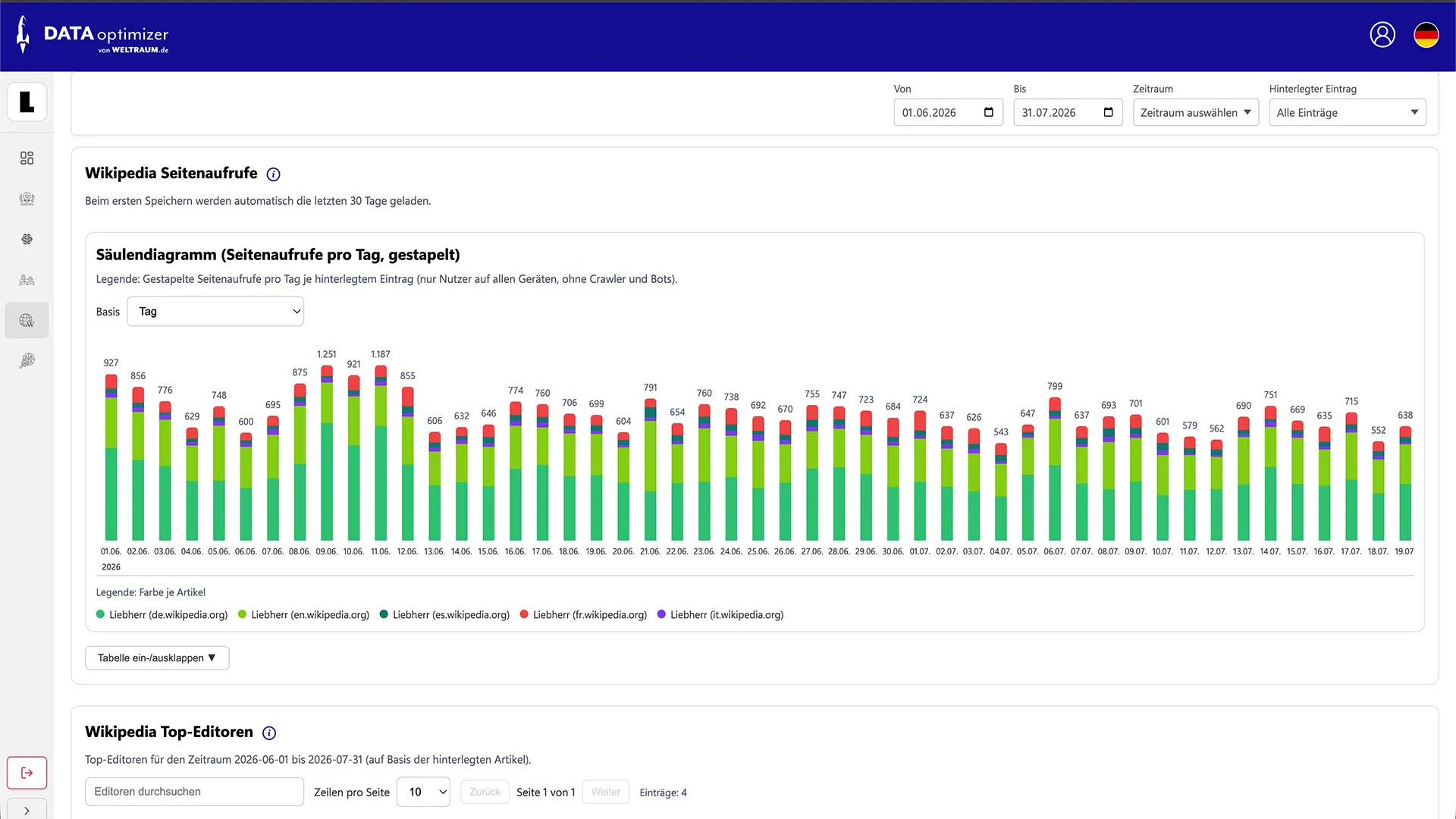Open the award laurel badge sidebar icon

coord(27,199)
